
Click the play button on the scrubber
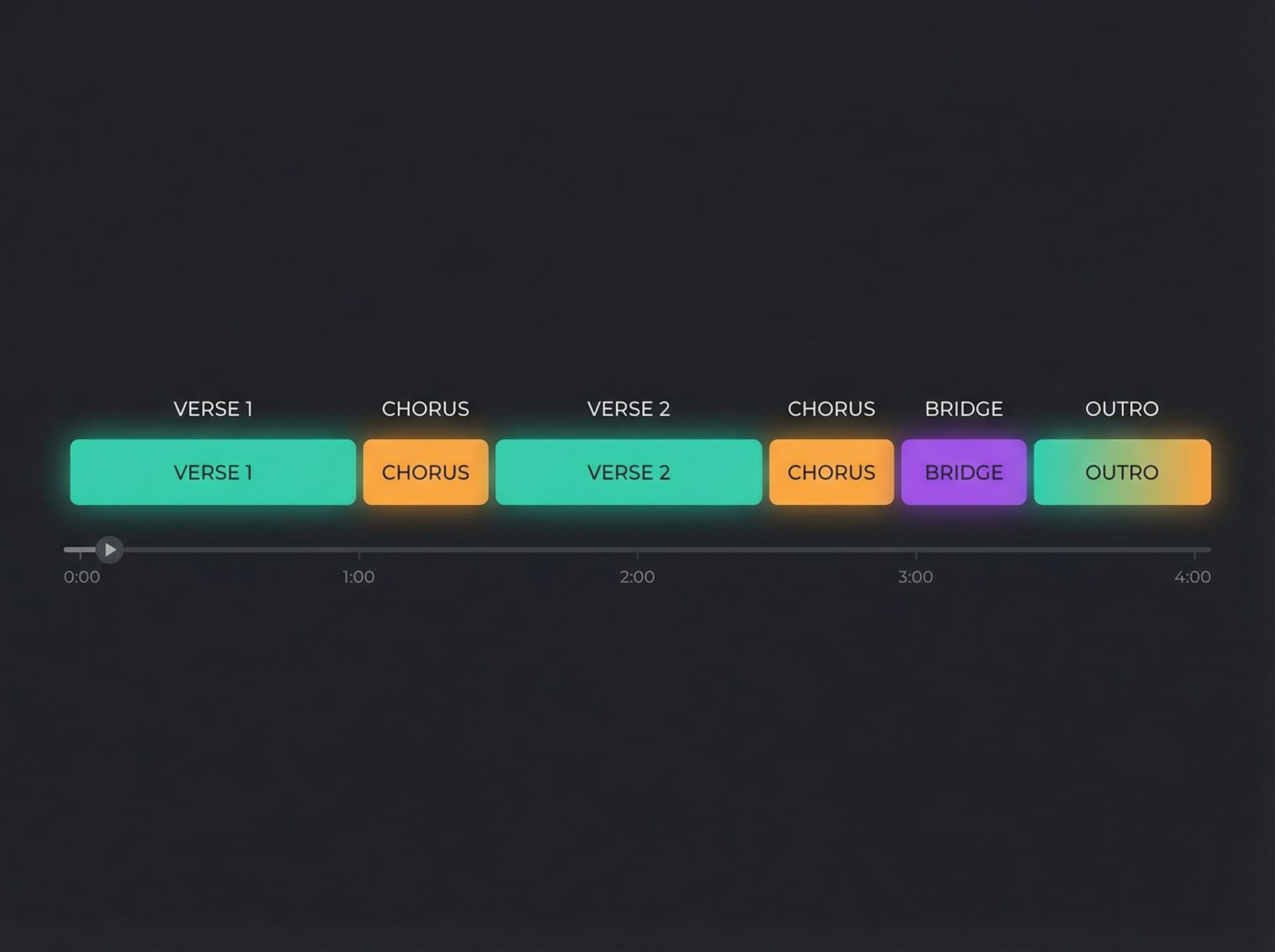[110, 550]
